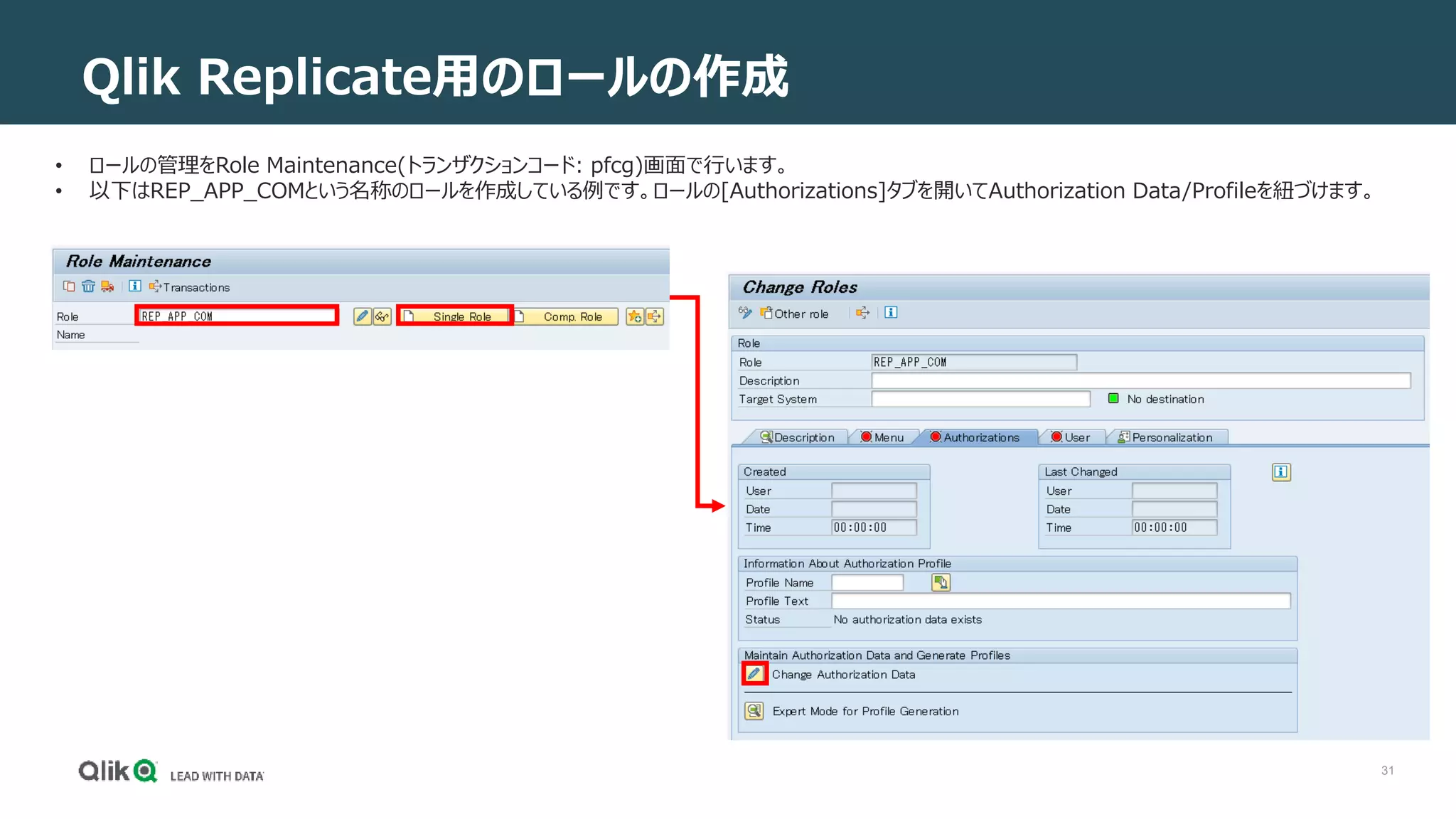The width and height of the screenshot is (1456, 819).
Task: Click 'Change Authorization Data' label text
Action: point(844,675)
